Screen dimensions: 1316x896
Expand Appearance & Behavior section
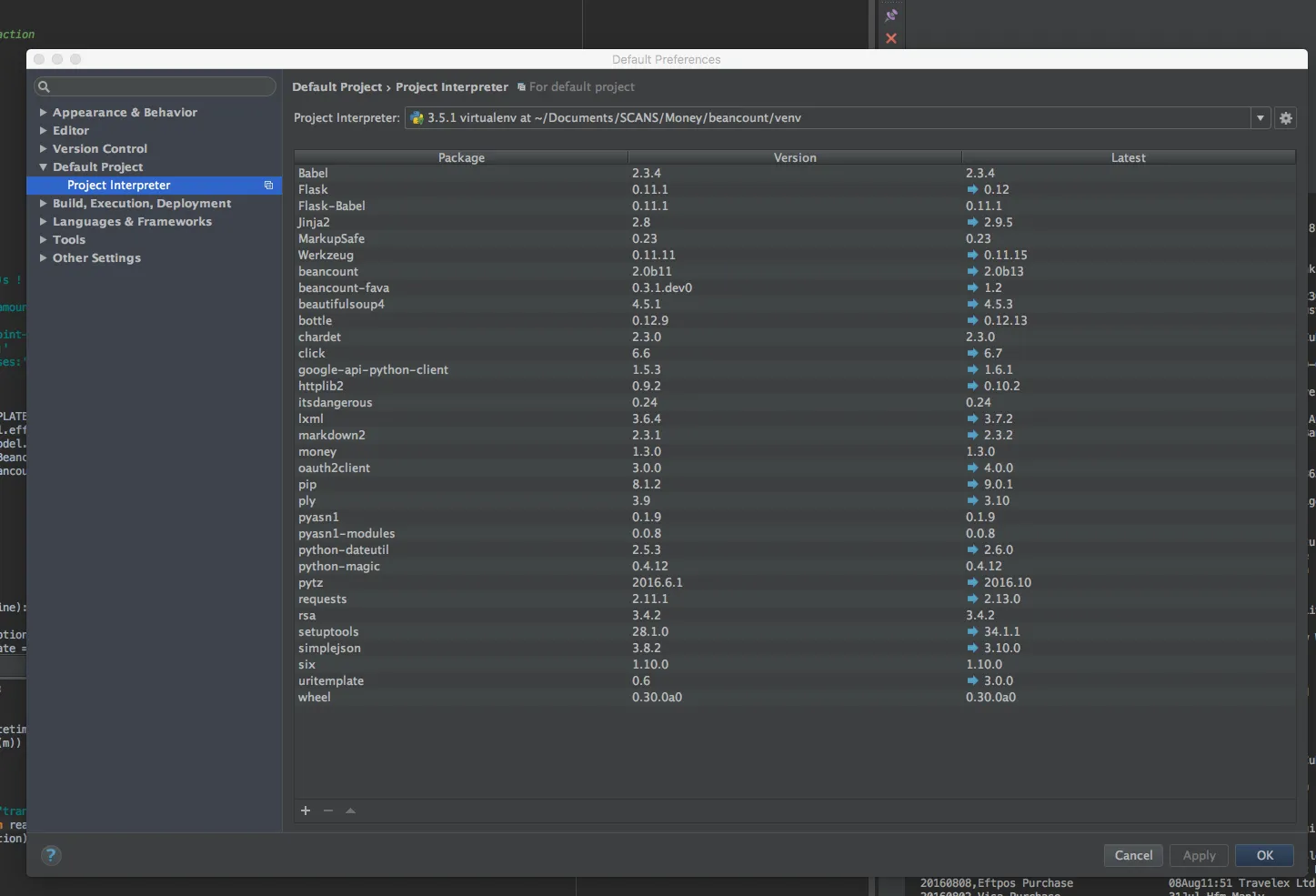[x=43, y=112]
